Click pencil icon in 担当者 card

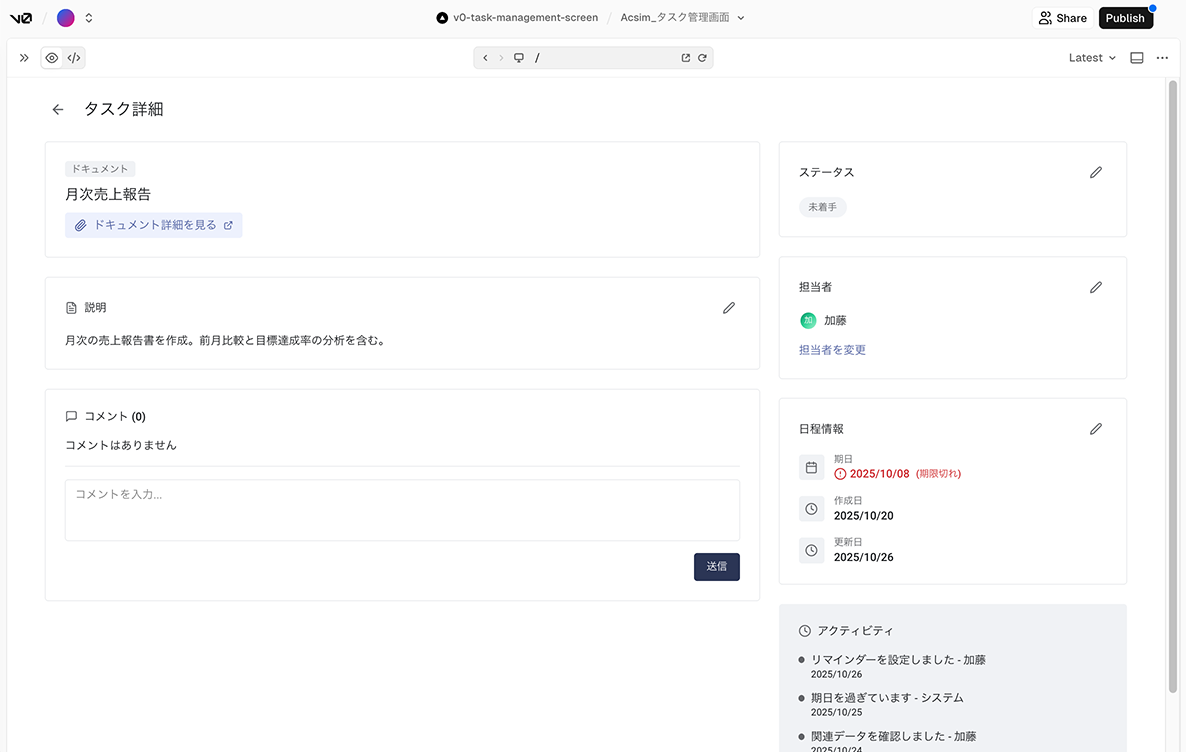(1096, 287)
